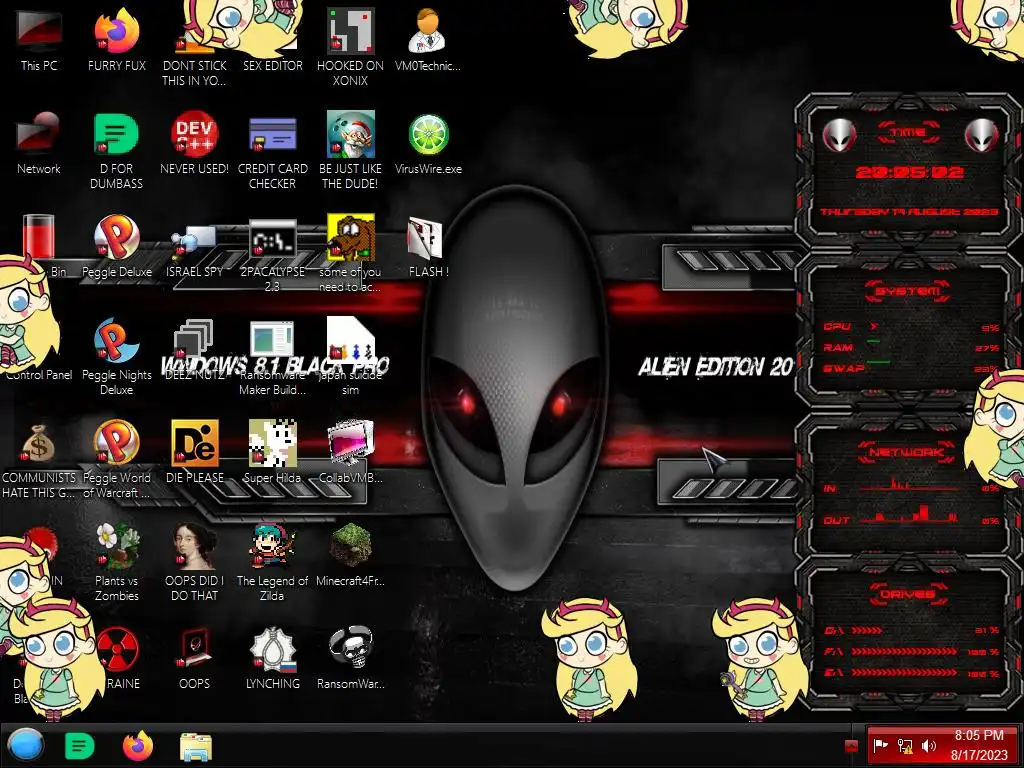1024x768 pixels.
Task: Open the Minecraft4Fr... grass block icon
Action: pos(351,555)
